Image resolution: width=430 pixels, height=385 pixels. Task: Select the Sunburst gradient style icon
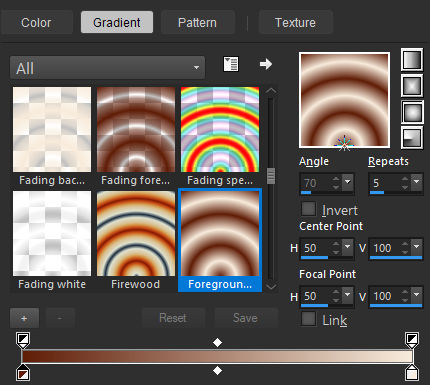[x=412, y=112]
